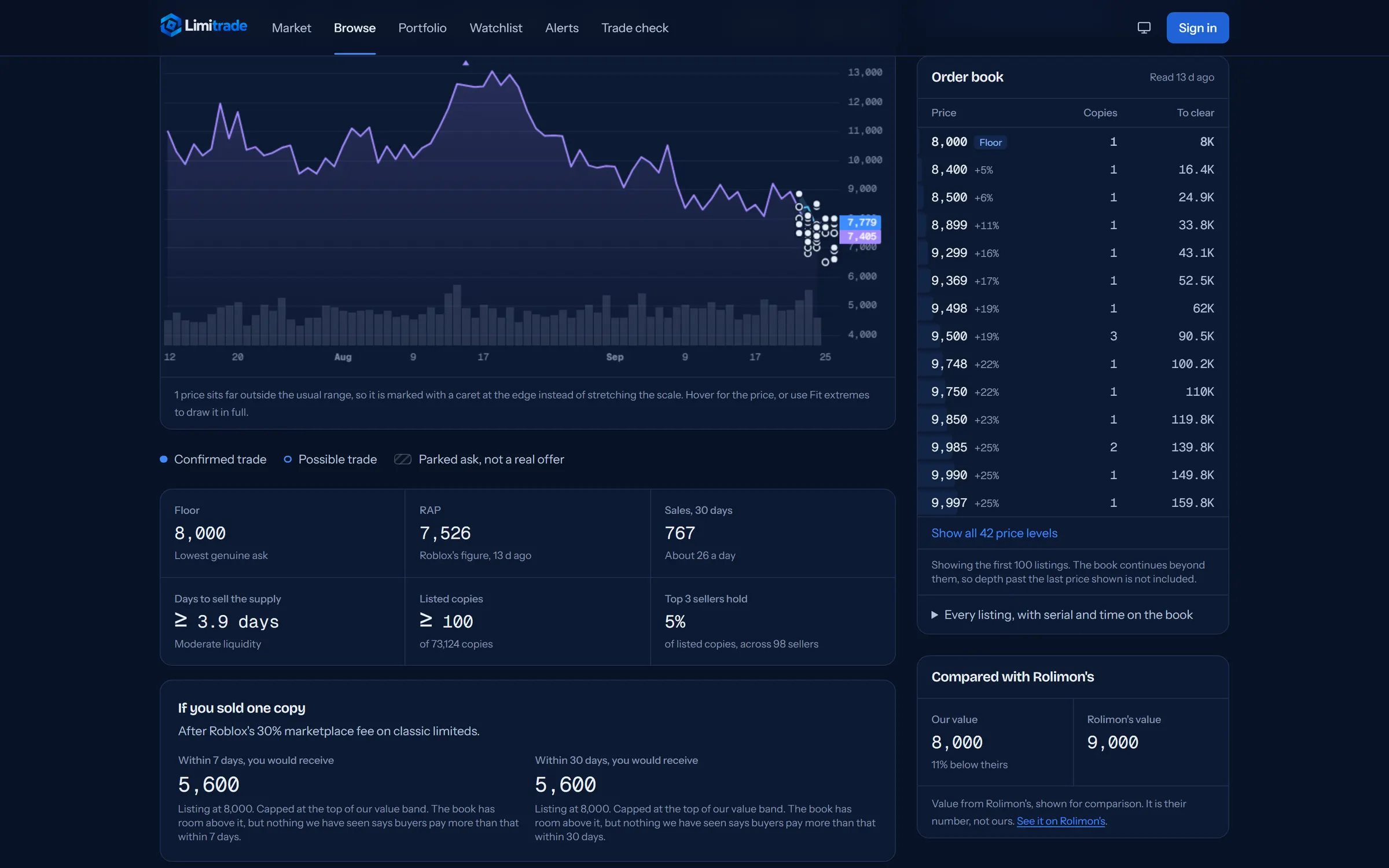Click the Within 30 days 5,600 amount
The width and height of the screenshot is (1389, 868).
tap(565, 785)
